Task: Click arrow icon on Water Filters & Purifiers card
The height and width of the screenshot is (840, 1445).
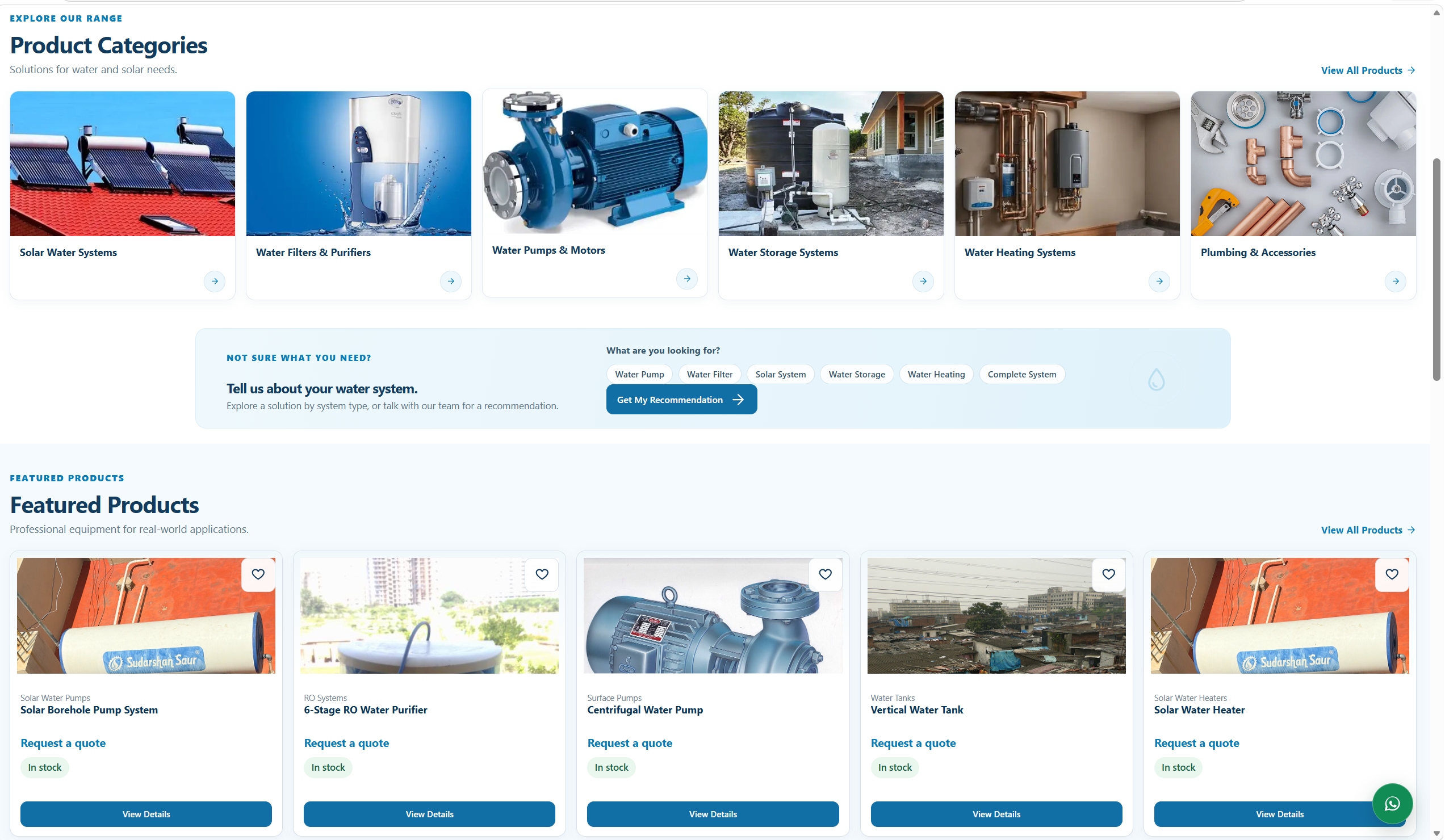Action: click(451, 282)
